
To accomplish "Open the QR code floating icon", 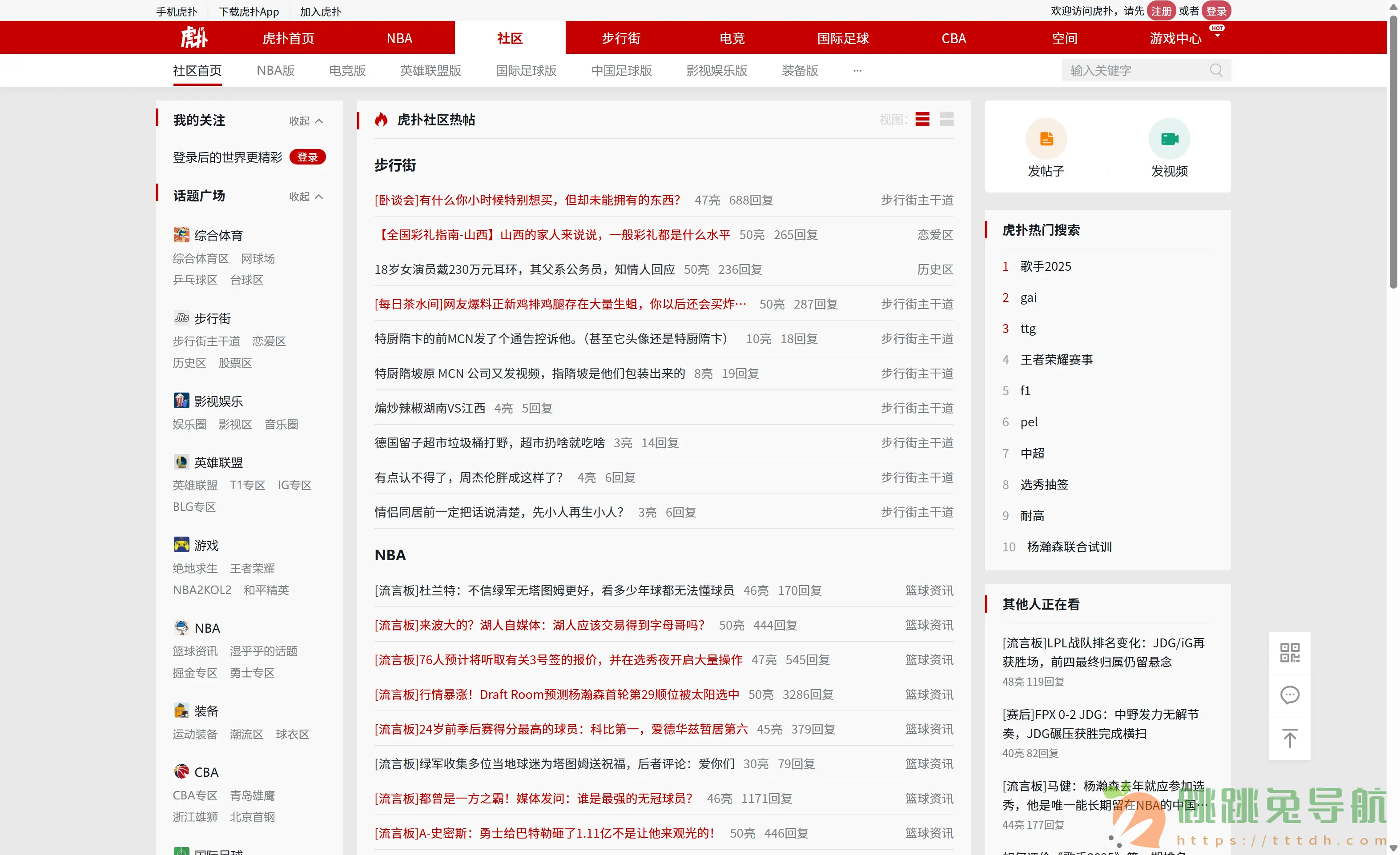I will [x=1289, y=653].
